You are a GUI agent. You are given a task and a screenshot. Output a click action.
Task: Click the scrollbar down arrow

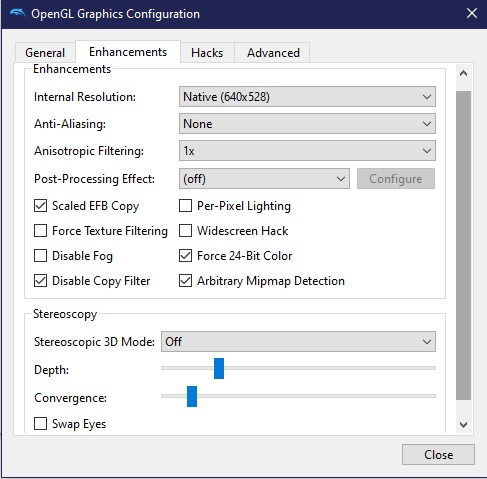(463, 425)
